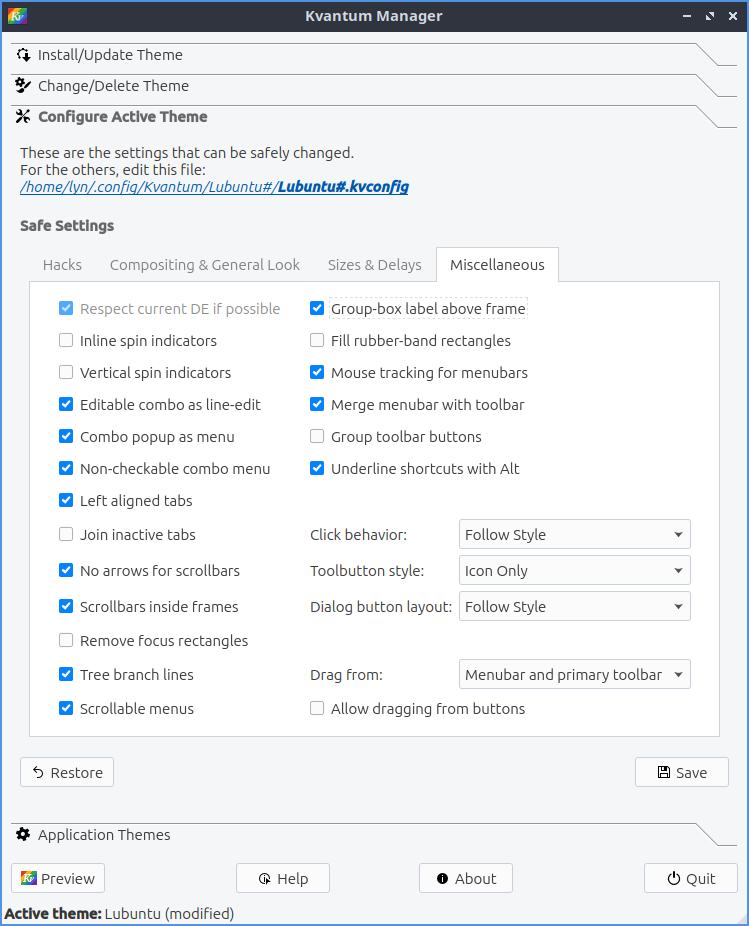Screen dimensions: 749x926
Task: Open the Sizes & Delays tab
Action: point(374,265)
